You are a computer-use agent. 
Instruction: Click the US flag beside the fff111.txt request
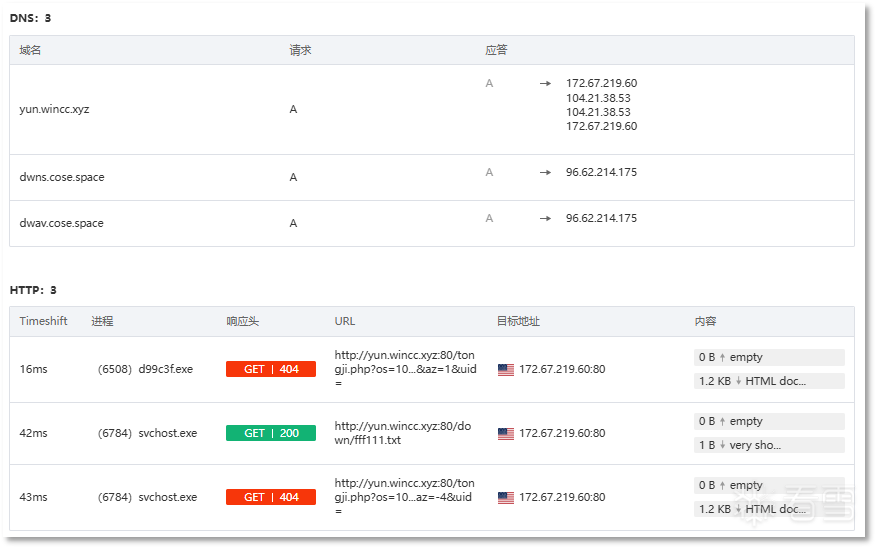pos(505,433)
